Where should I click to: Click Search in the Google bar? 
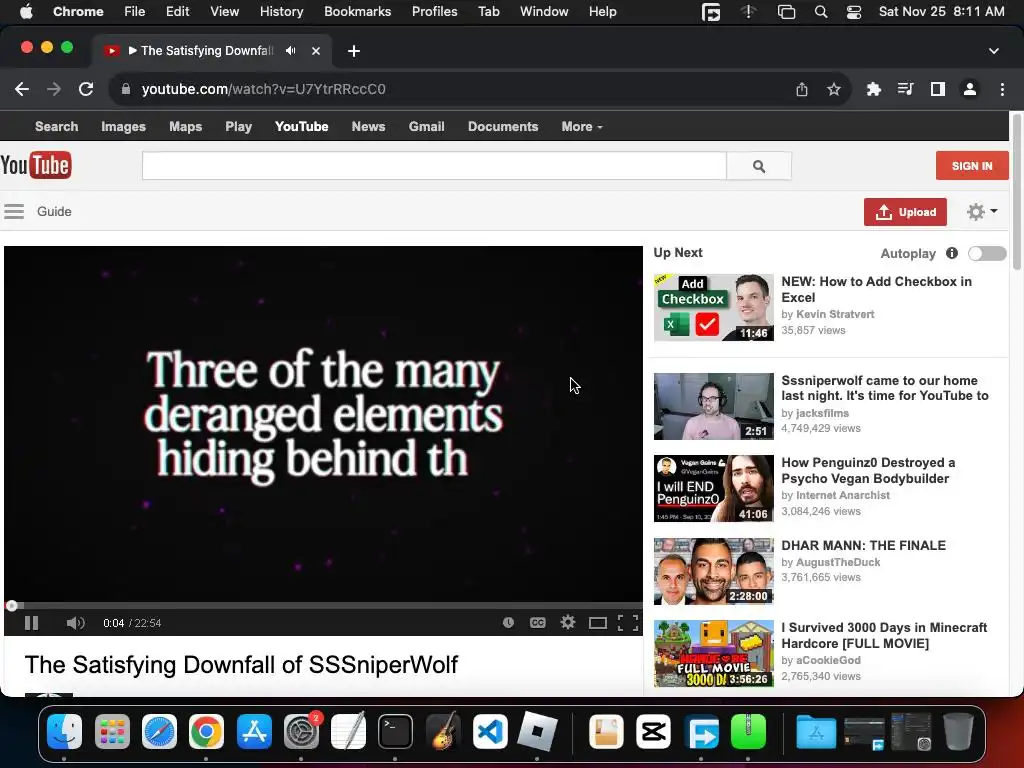click(56, 127)
